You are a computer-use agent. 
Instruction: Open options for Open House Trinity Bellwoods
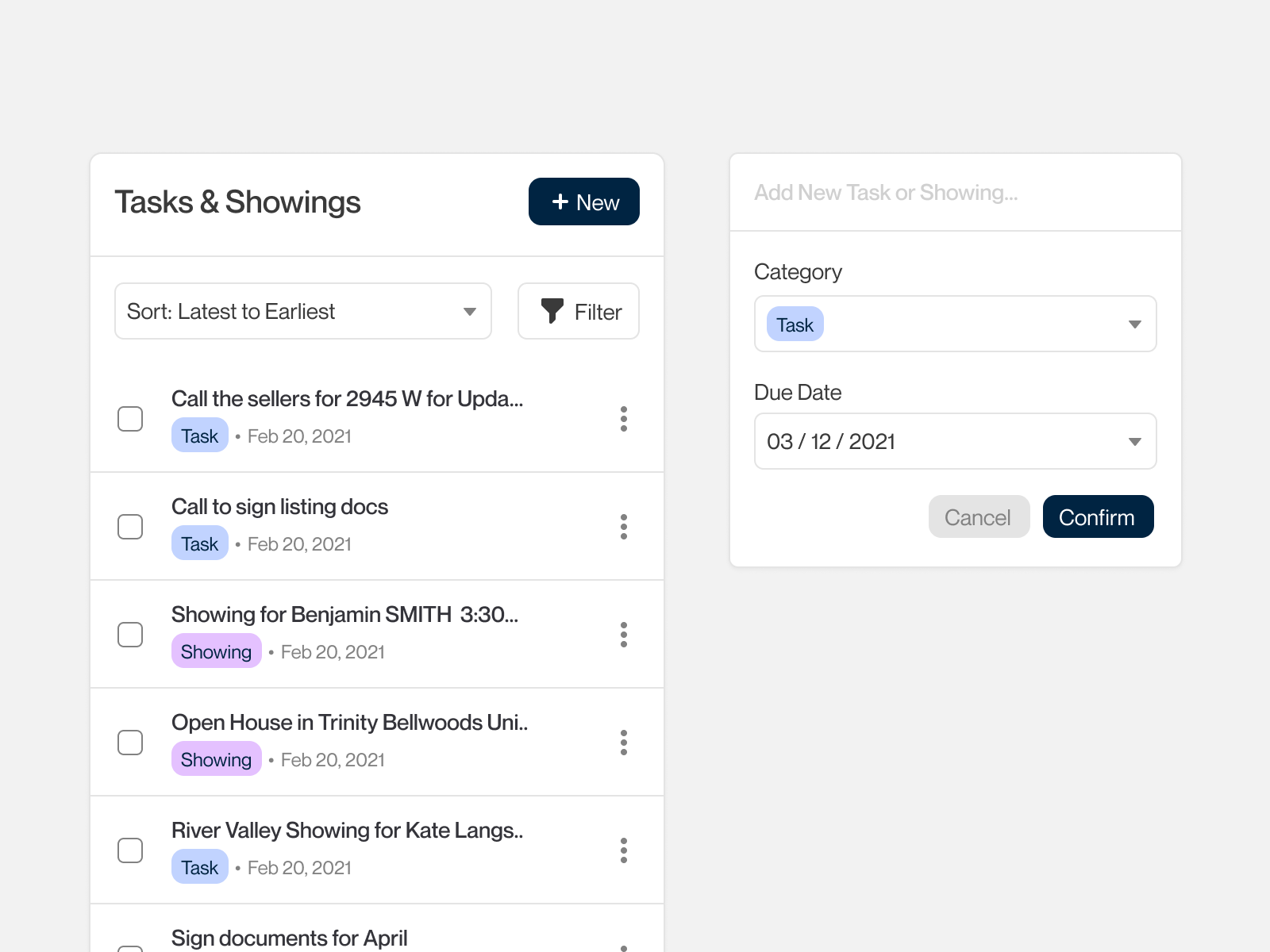click(624, 743)
